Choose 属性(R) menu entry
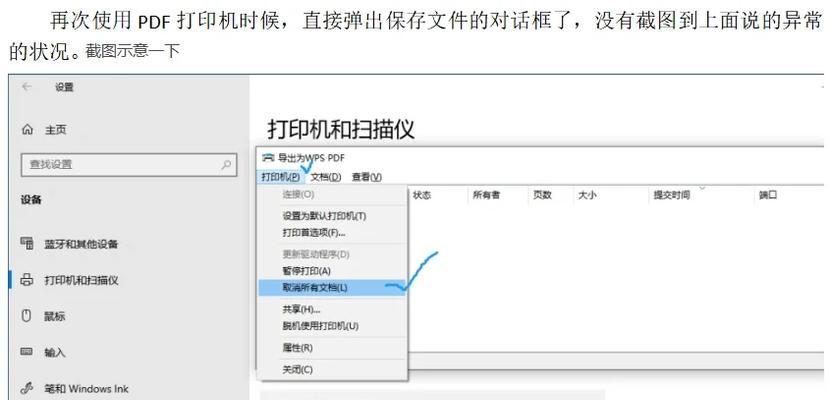Screen dimensions: 830x400 pos(297,348)
